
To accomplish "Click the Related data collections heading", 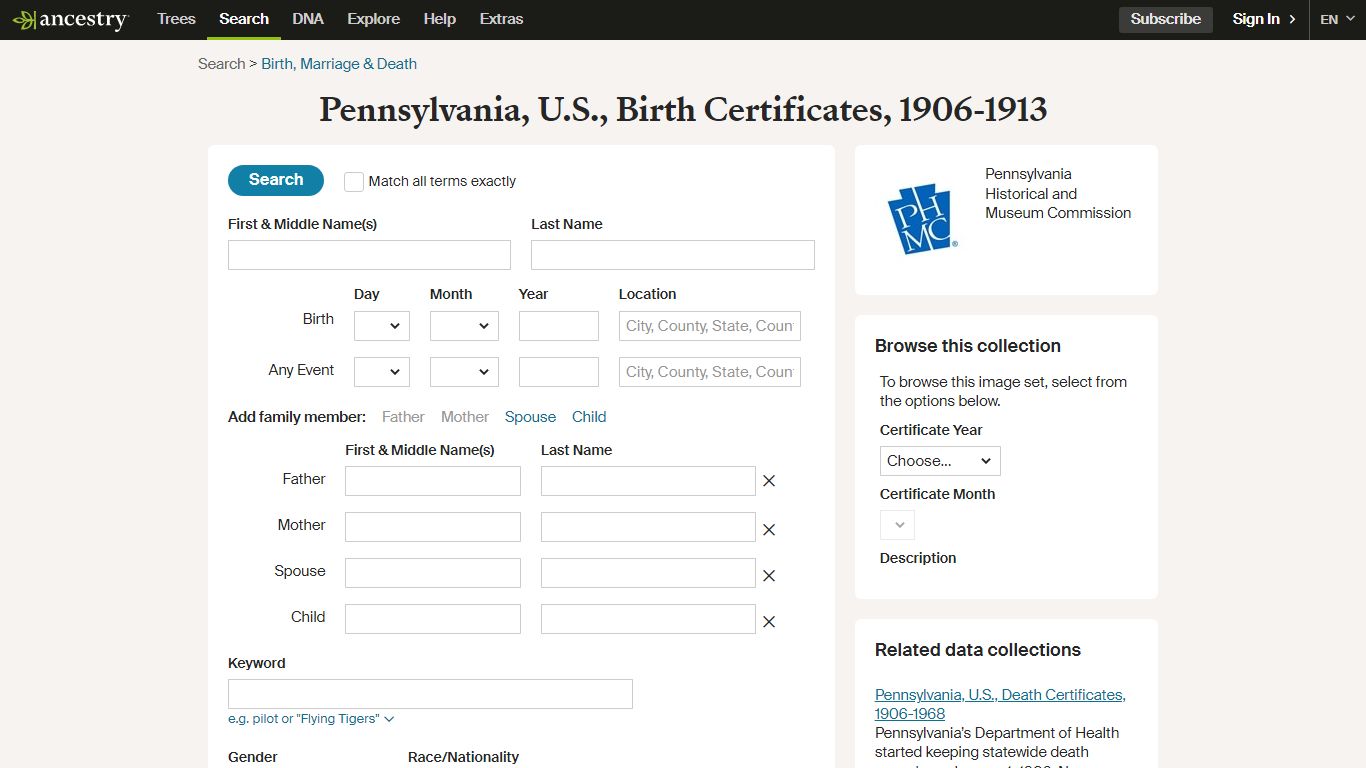I will point(978,650).
